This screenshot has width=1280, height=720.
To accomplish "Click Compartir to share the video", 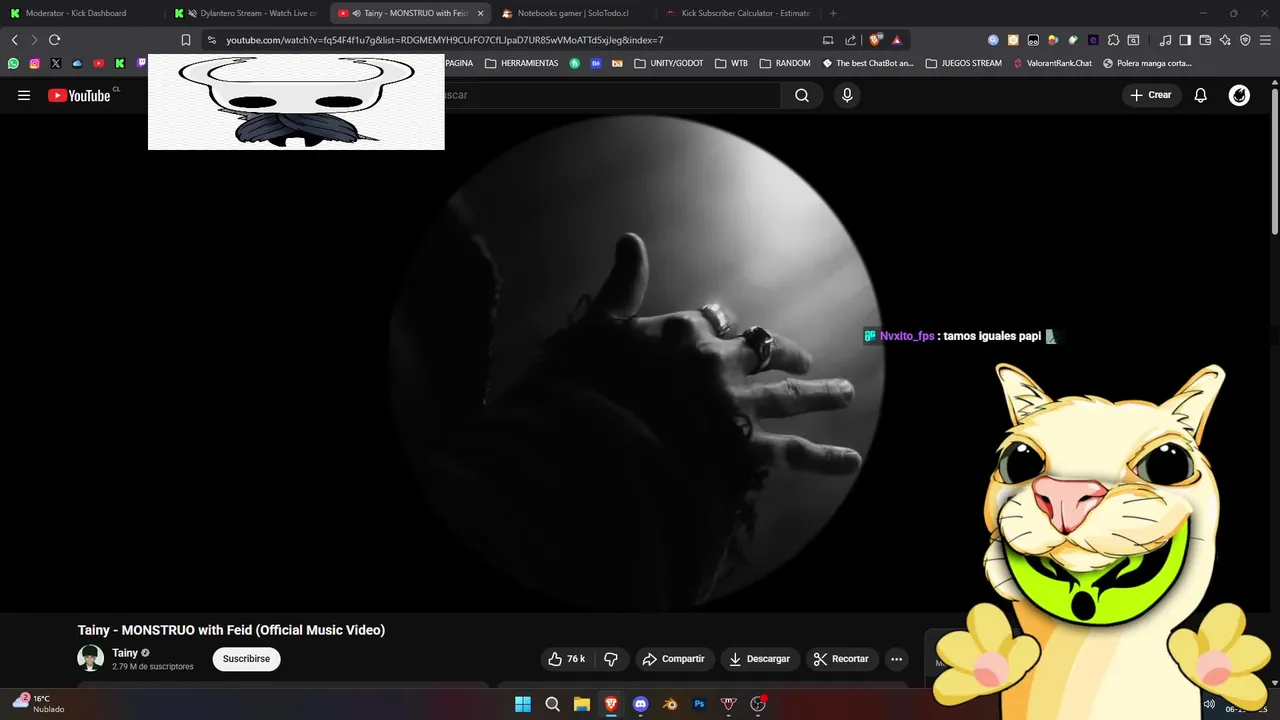I will tap(674, 659).
